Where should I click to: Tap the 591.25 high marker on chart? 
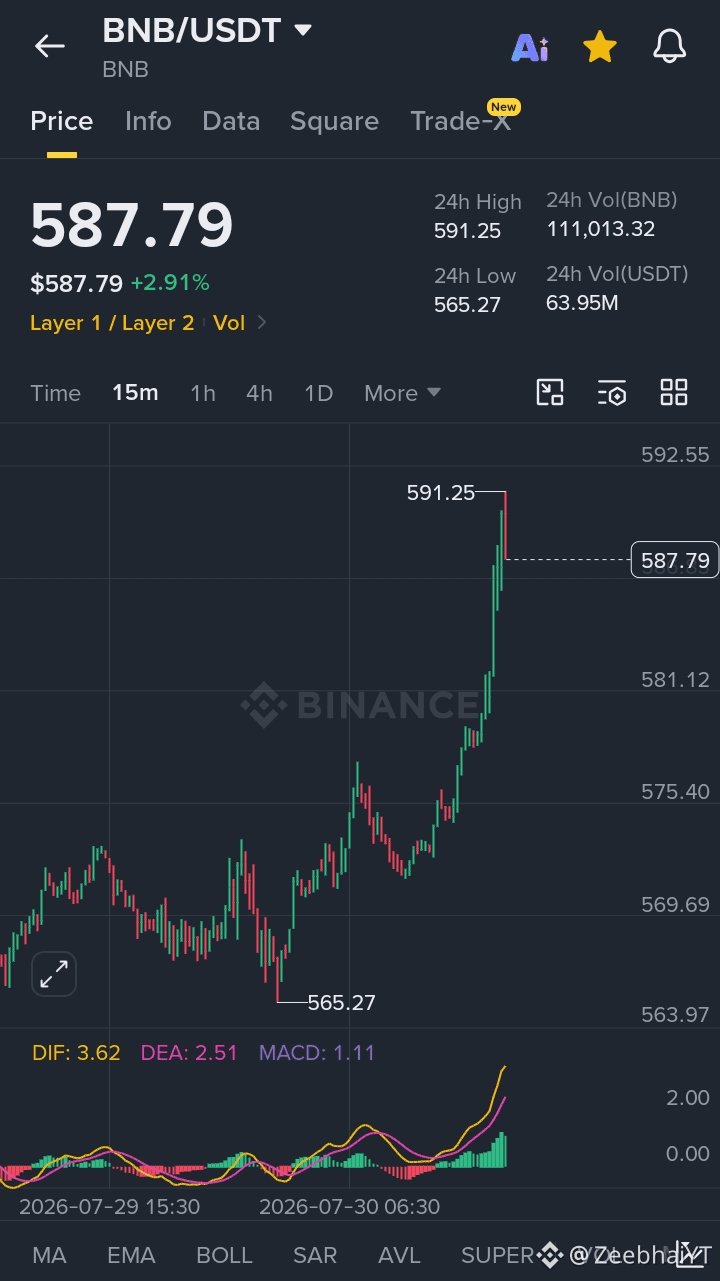[x=441, y=492]
